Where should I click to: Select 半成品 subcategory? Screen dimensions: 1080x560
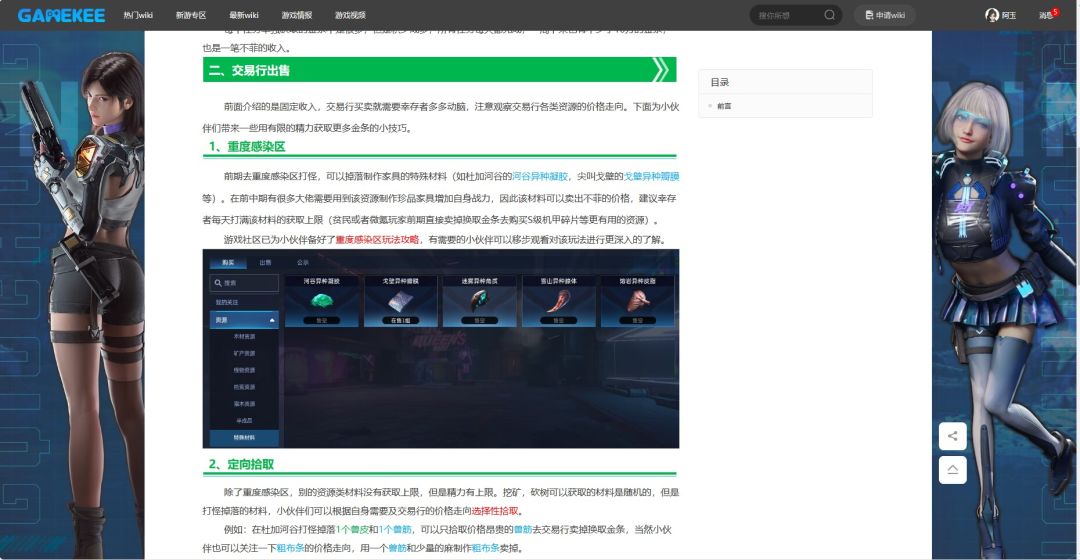coord(245,420)
